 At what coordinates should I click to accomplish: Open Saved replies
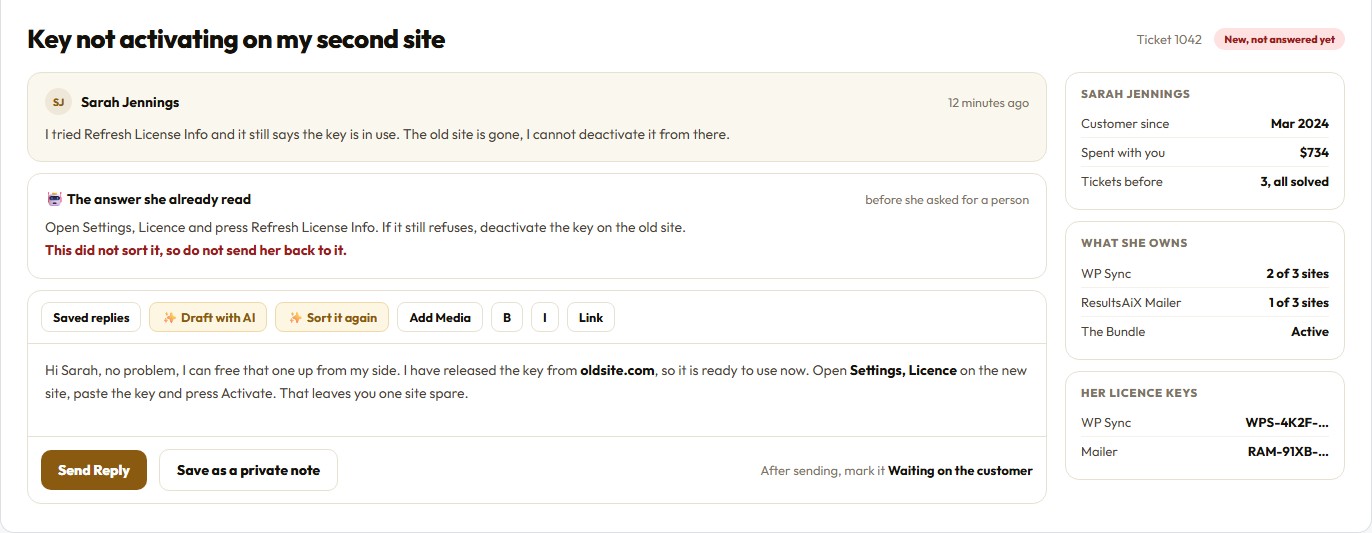click(x=91, y=317)
